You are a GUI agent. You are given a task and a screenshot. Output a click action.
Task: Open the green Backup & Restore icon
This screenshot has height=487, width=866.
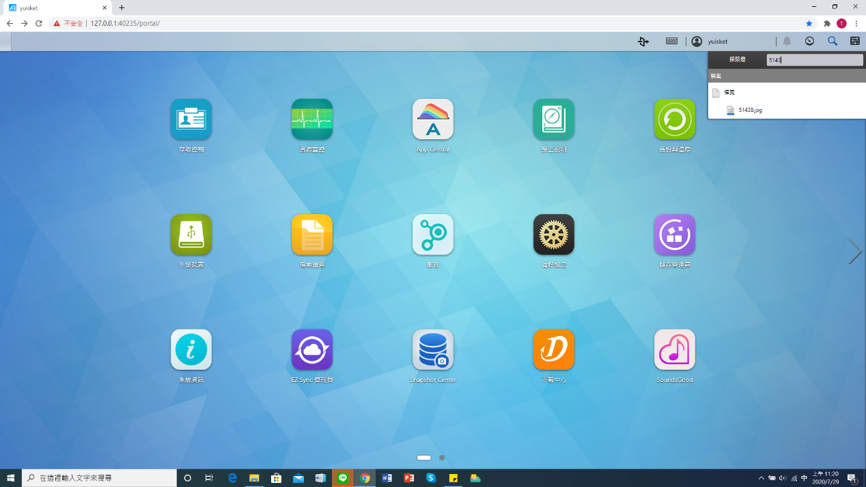[x=674, y=119]
